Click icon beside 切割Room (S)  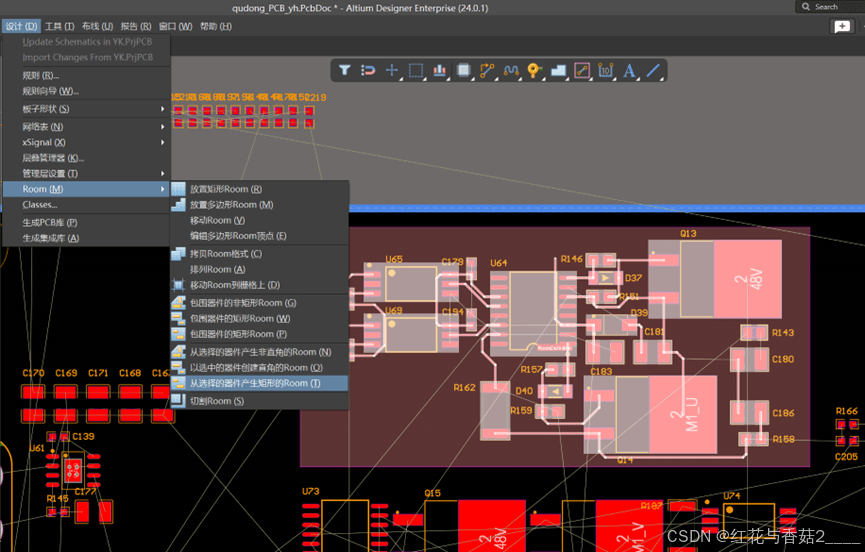click(x=178, y=401)
